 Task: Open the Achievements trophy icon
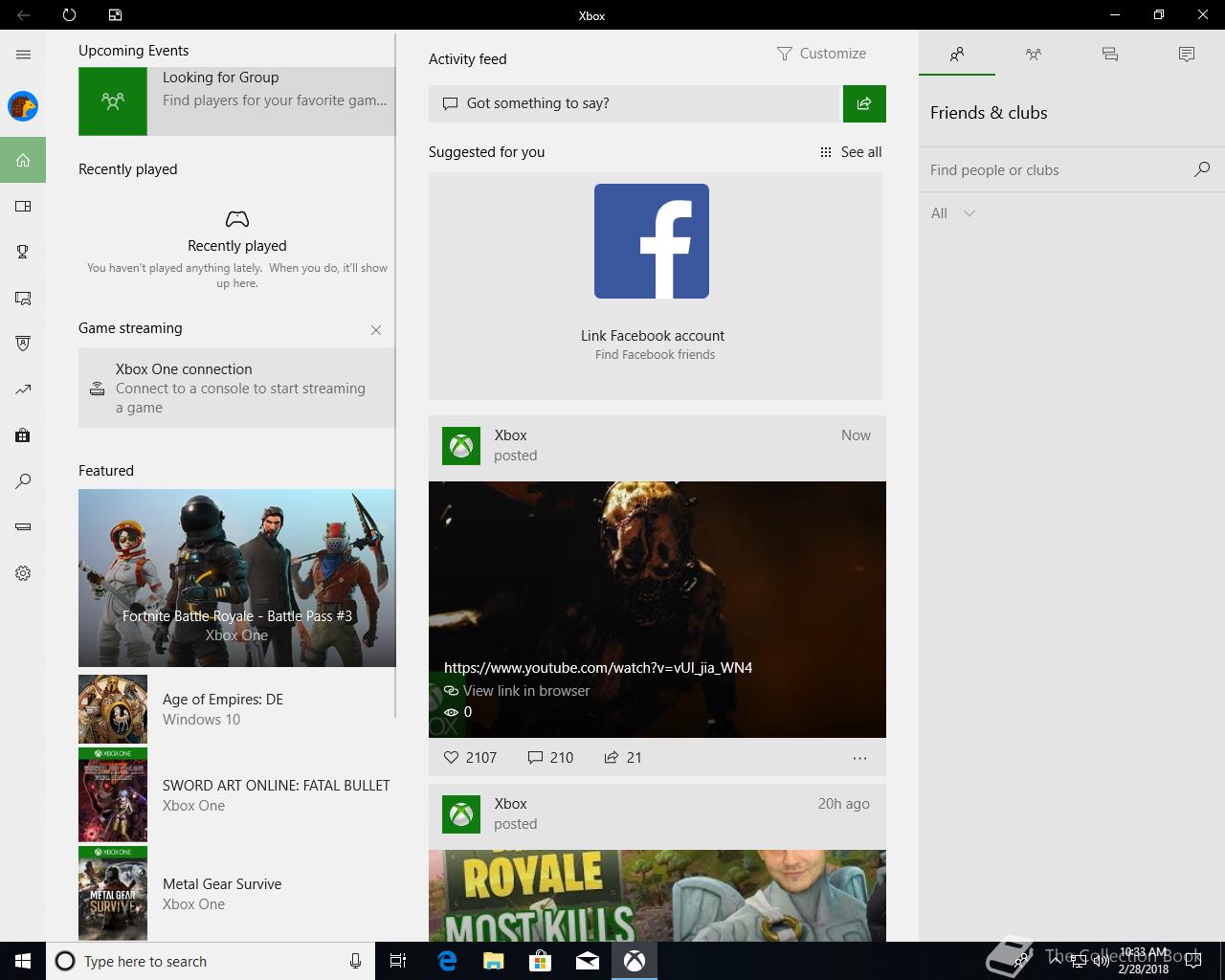click(x=23, y=252)
